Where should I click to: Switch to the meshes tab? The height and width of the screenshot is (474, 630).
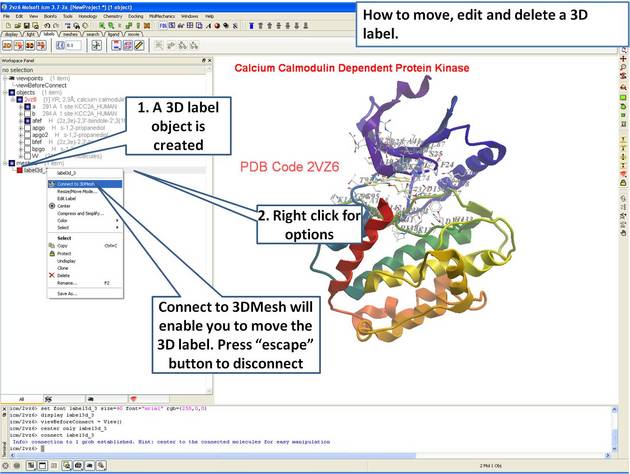[x=69, y=34]
